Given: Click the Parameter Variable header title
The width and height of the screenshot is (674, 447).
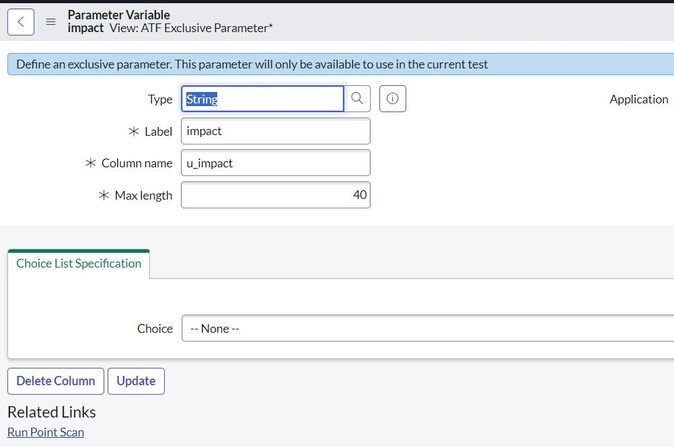Looking at the screenshot, I should pos(118,14).
